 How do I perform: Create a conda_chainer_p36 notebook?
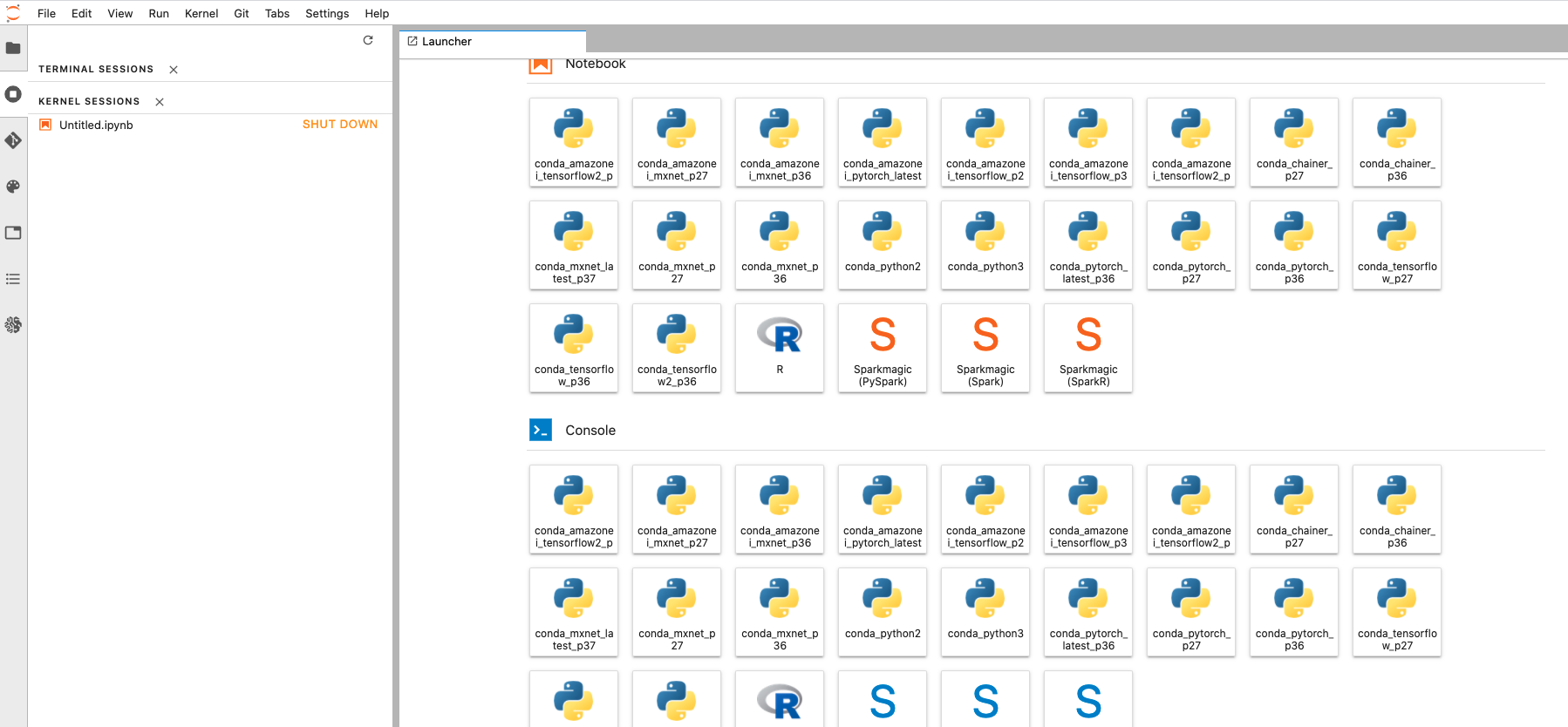pyautogui.click(x=1397, y=142)
